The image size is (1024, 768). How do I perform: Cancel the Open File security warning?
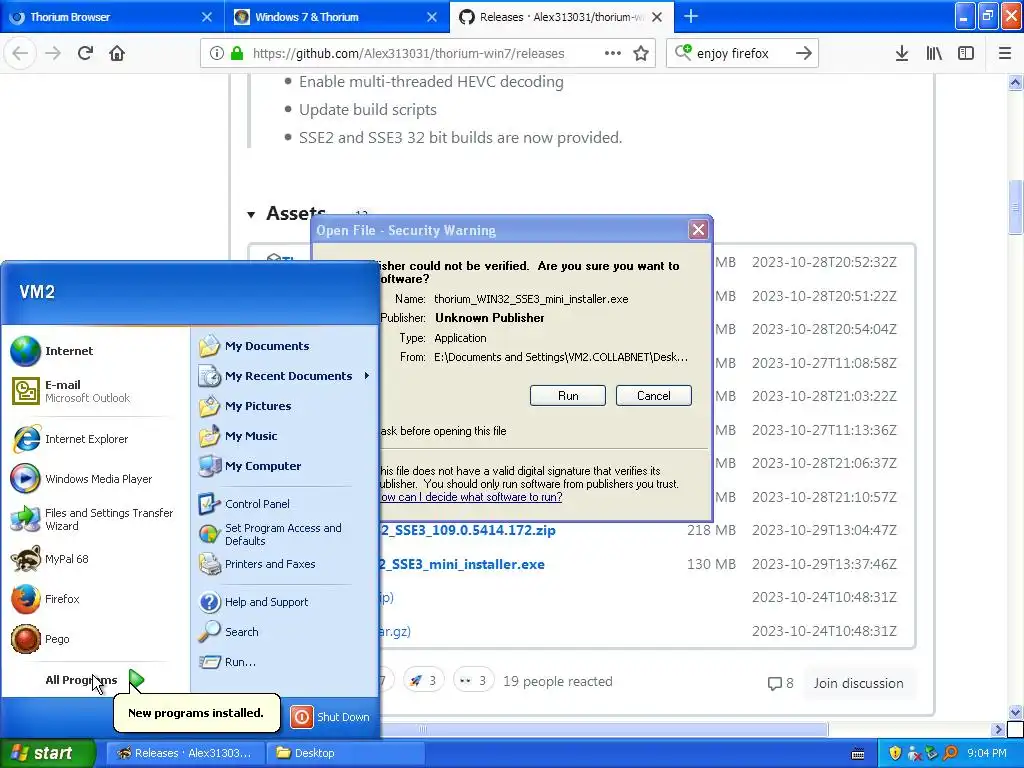653,396
